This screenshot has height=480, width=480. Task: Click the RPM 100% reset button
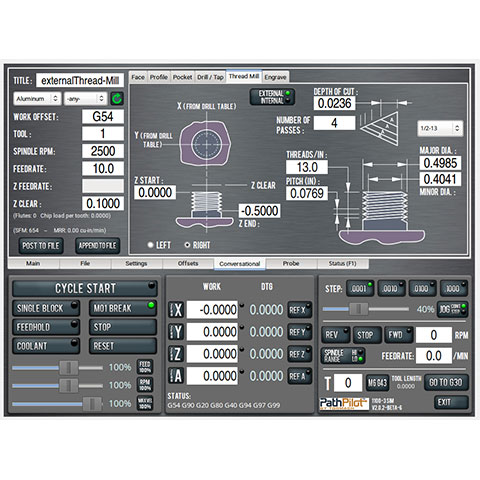coord(145,385)
